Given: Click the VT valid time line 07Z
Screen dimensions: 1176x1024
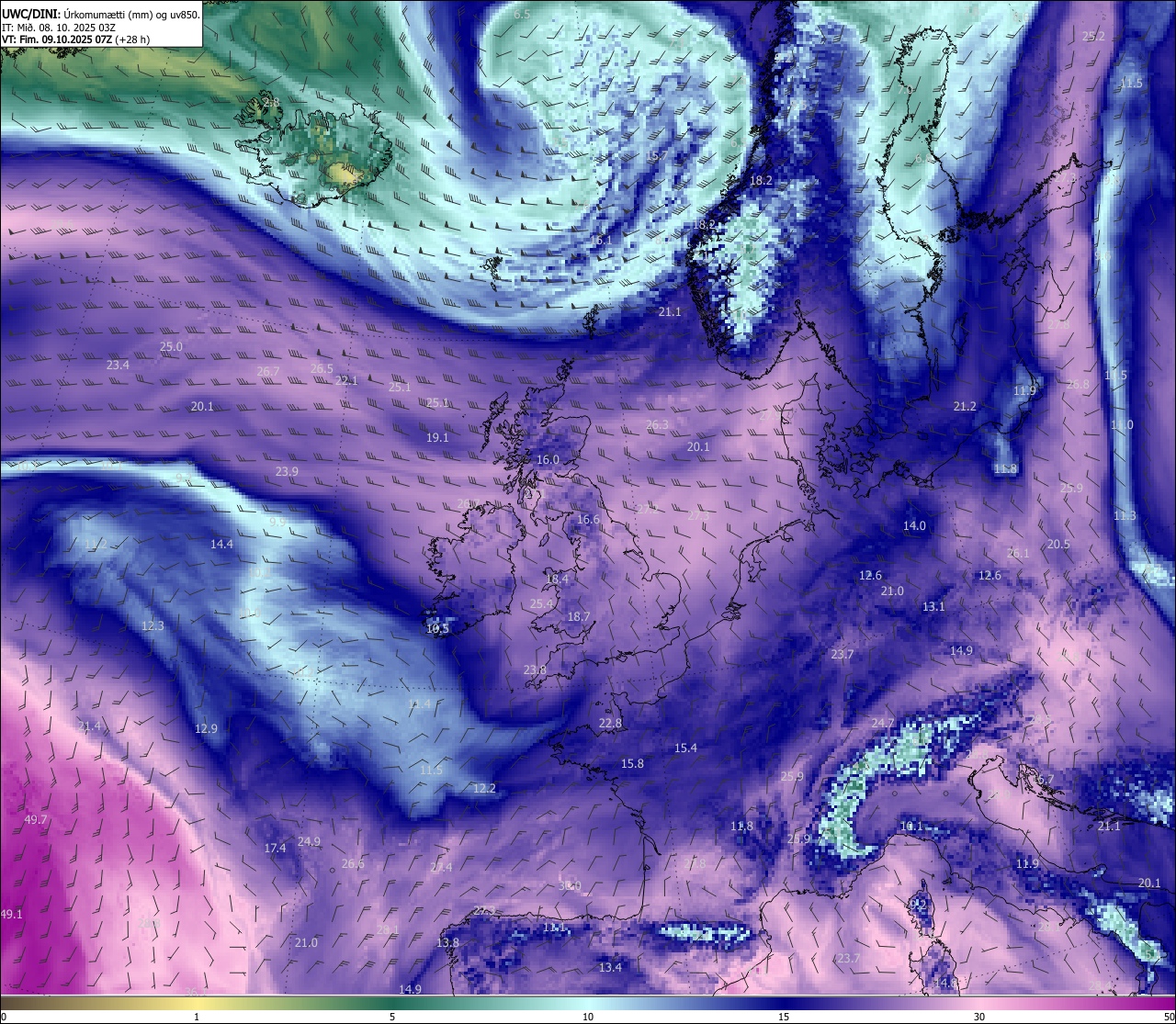Looking at the screenshot, I should point(76,39).
